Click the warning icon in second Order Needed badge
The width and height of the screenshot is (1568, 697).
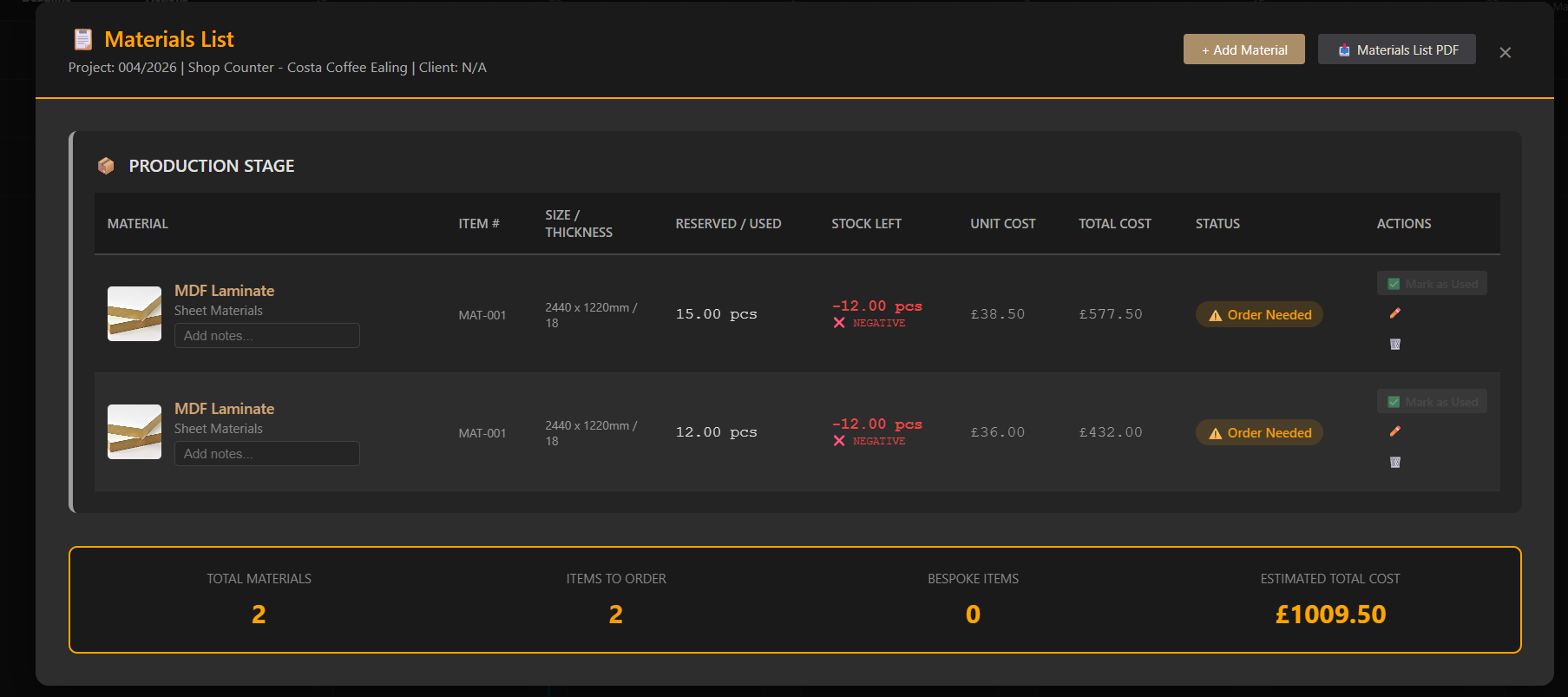(x=1215, y=433)
